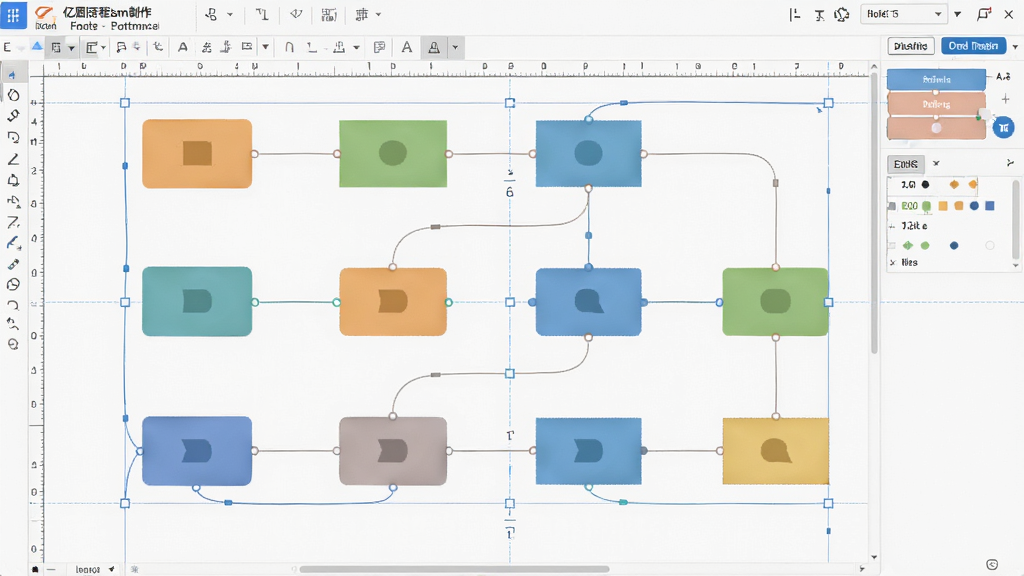Click the highlighted underlined A text icon

coord(434,47)
